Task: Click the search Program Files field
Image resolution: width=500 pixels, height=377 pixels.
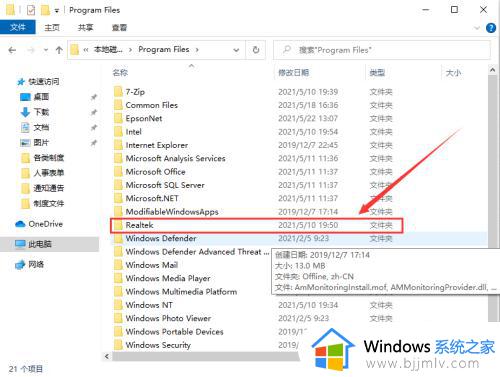Action: pyautogui.click(x=382, y=50)
